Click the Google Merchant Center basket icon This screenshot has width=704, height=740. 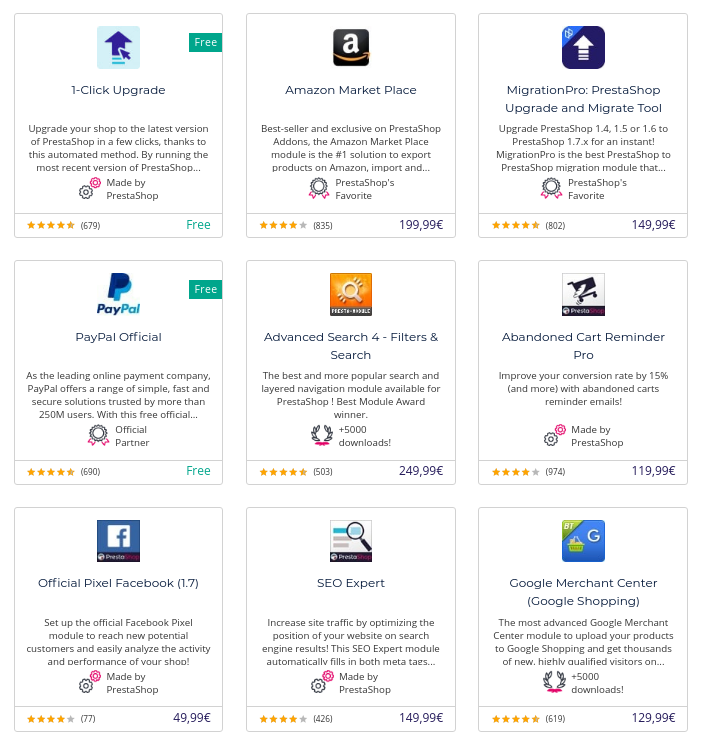[x=583, y=541]
